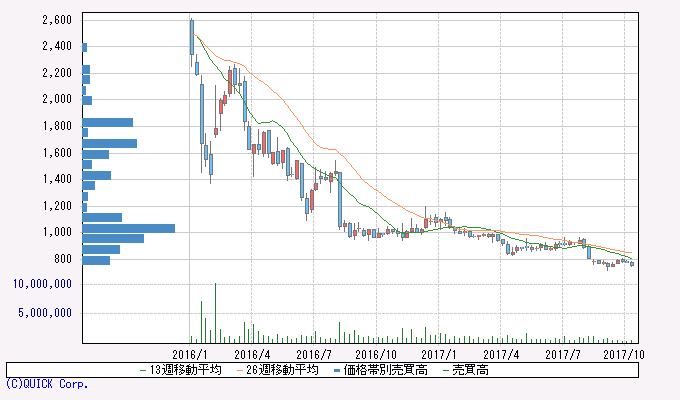
Task: Click the green 13-week line swatch in legend
Action: click(143, 370)
